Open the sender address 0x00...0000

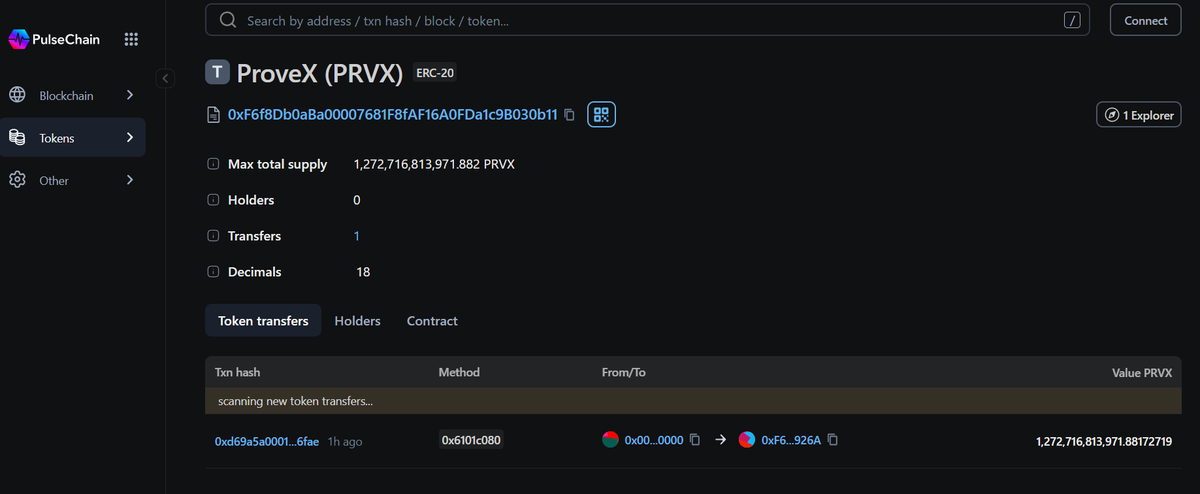click(x=654, y=440)
